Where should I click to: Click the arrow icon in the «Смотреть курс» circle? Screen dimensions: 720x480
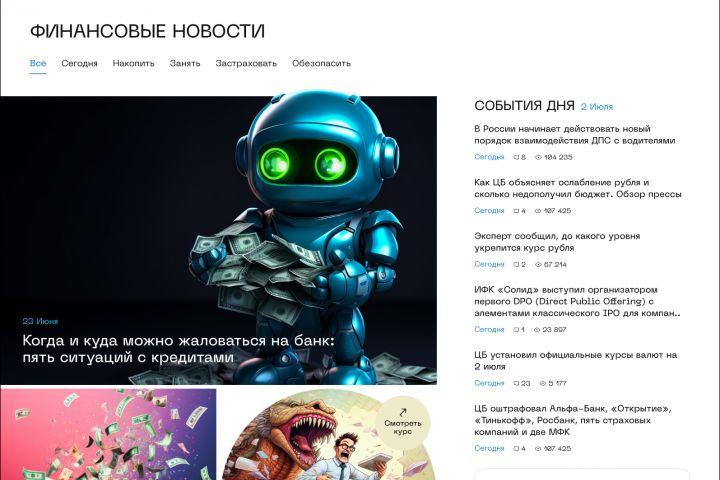pos(403,412)
